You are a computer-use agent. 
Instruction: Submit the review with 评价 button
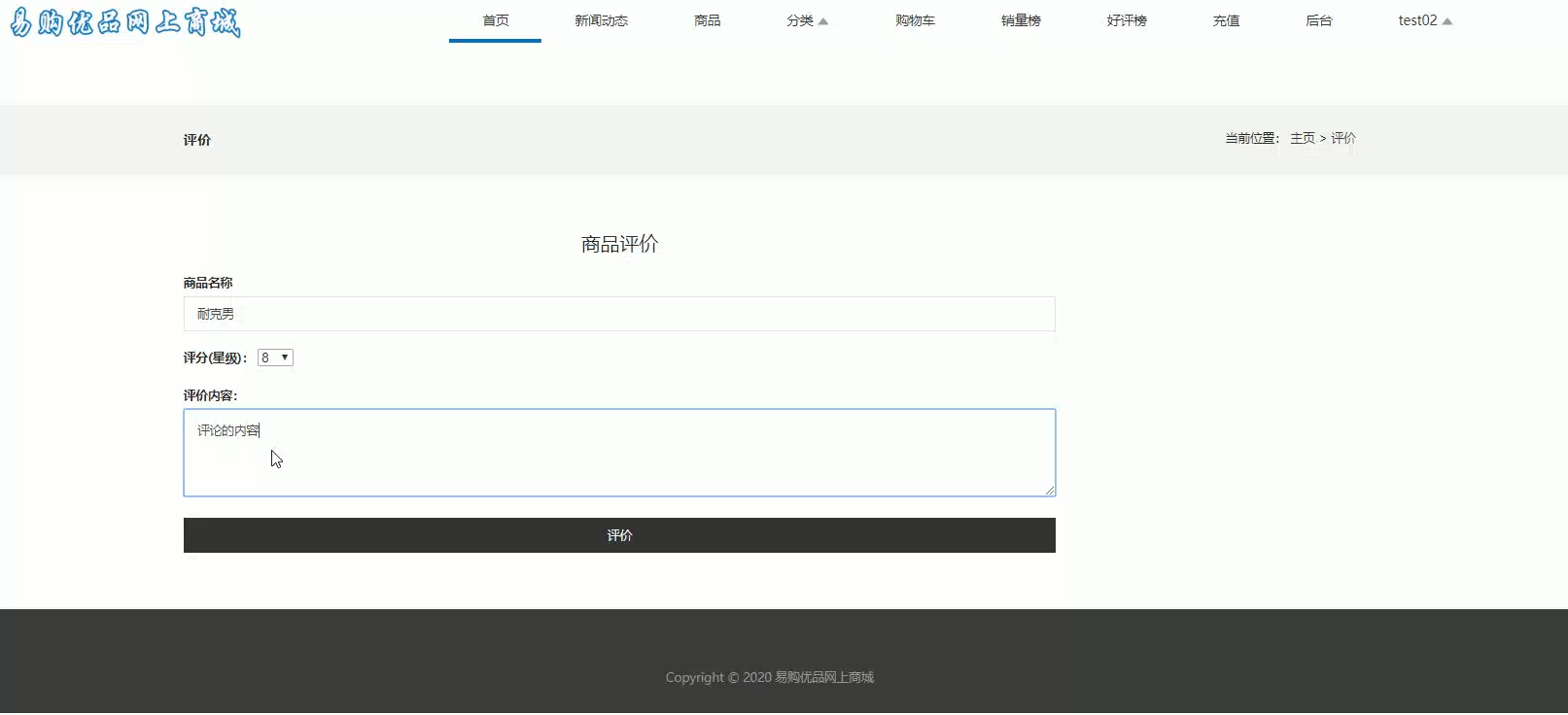click(x=619, y=535)
